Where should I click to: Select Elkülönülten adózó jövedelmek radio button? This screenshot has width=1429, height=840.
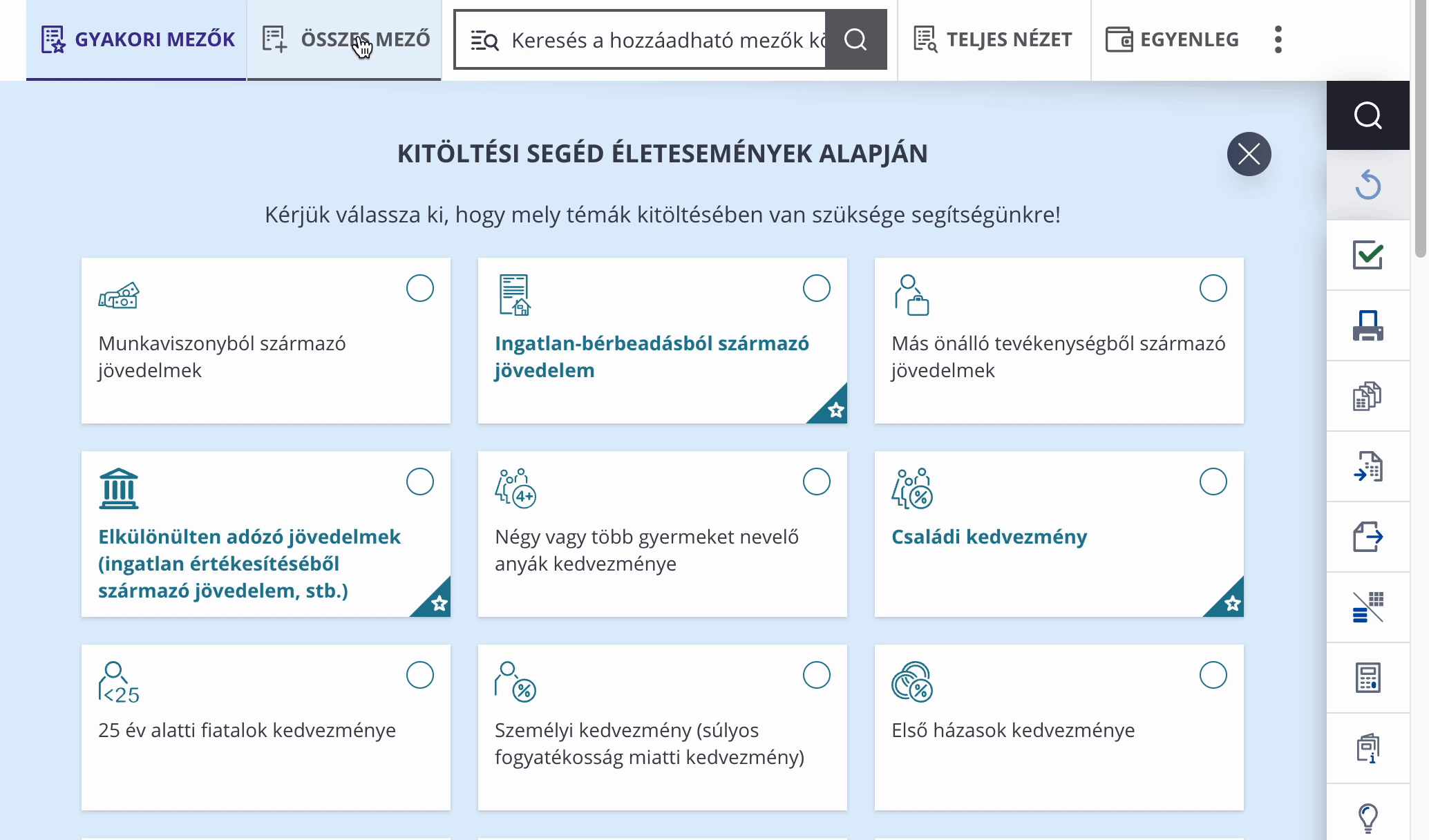tap(420, 481)
